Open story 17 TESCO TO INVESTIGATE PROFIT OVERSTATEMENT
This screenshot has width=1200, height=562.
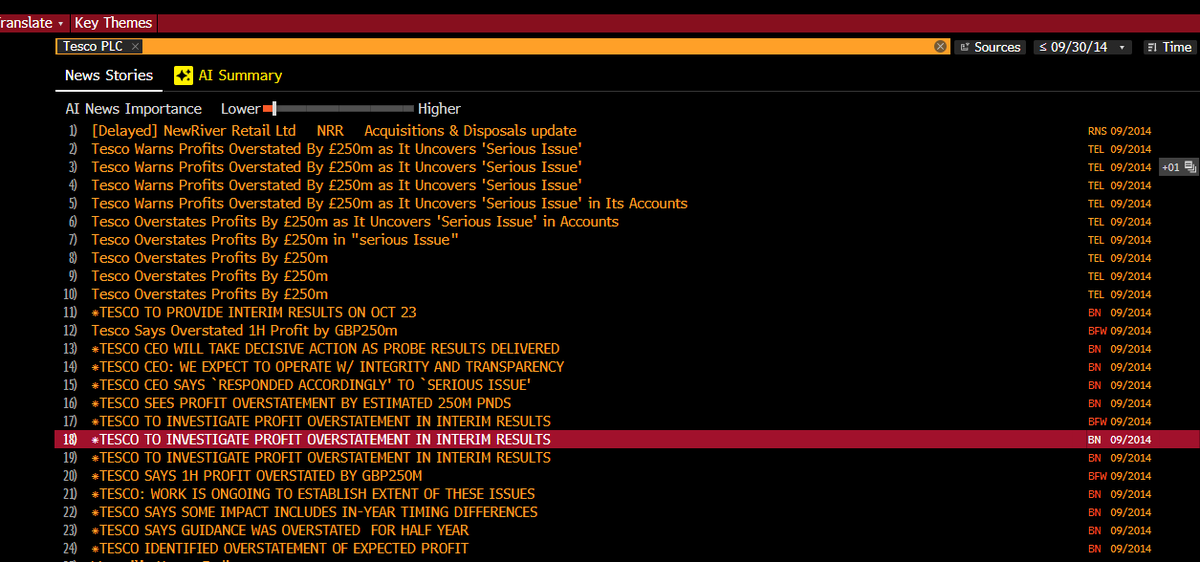pos(321,421)
